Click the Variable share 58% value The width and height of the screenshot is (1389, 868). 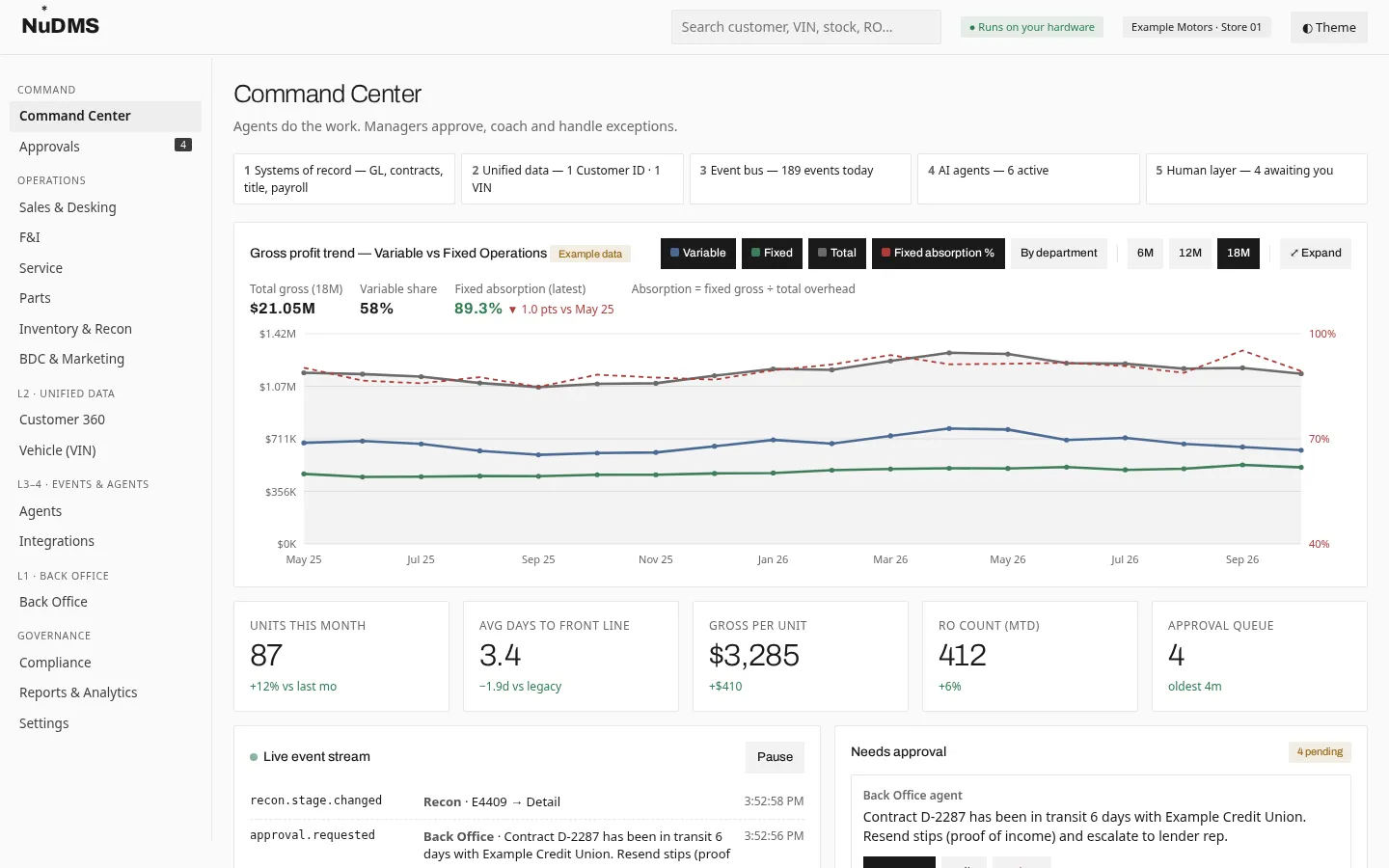(x=376, y=309)
